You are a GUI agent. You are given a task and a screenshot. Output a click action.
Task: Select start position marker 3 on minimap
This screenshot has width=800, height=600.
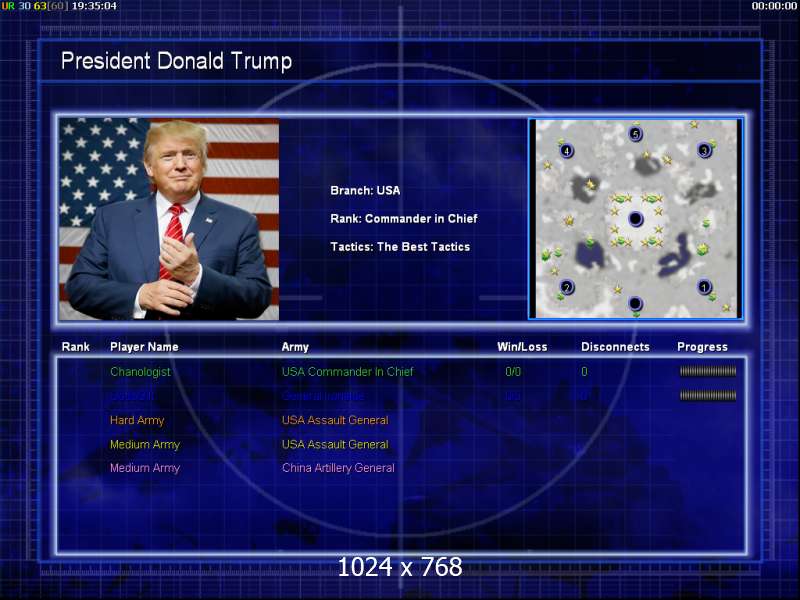tap(705, 150)
